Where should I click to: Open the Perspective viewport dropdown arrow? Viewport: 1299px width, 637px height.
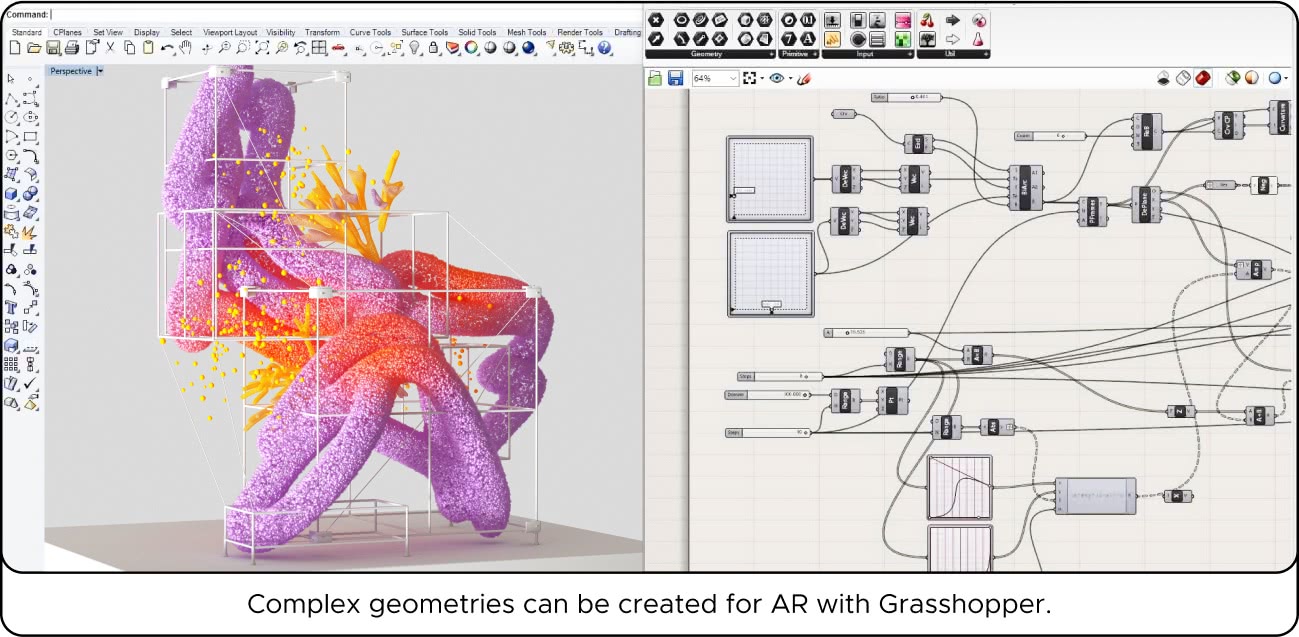click(100, 71)
